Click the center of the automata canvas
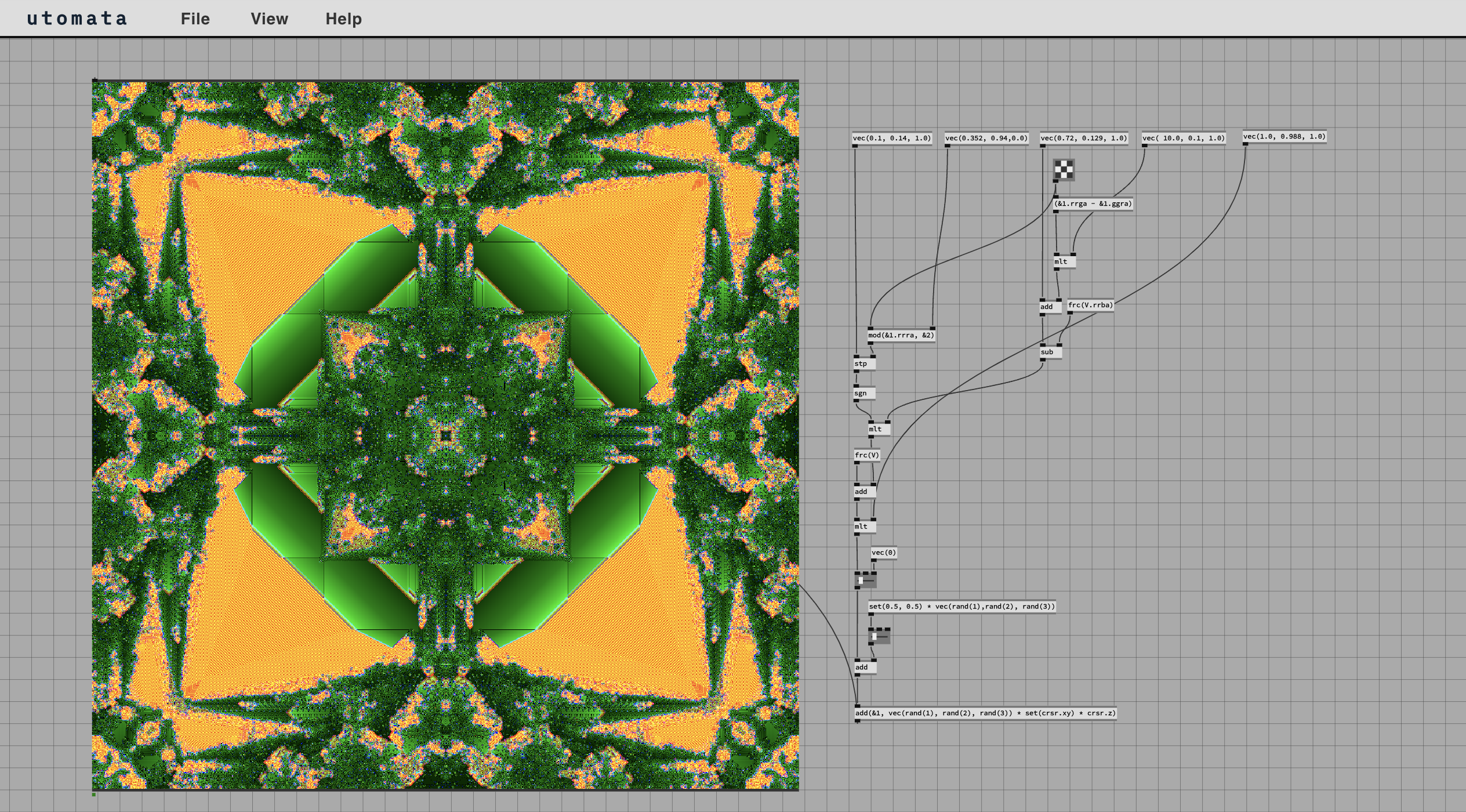Image resolution: width=1466 pixels, height=812 pixels. pyautogui.click(x=445, y=435)
